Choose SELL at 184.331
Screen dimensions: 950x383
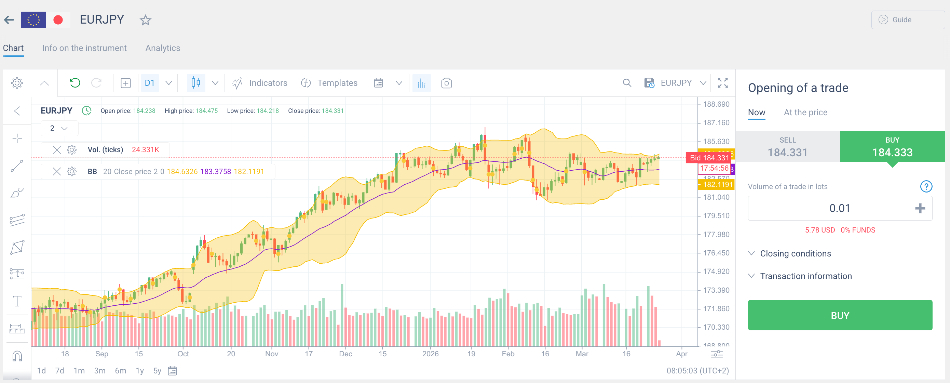(x=787, y=146)
